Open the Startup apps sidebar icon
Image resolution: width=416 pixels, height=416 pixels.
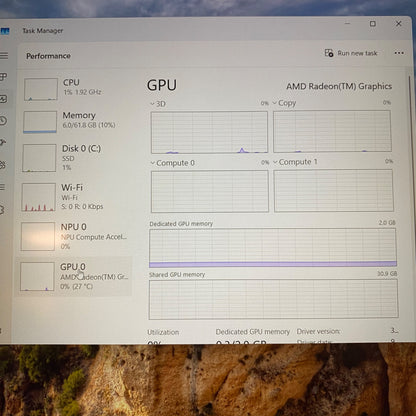pos(3,143)
